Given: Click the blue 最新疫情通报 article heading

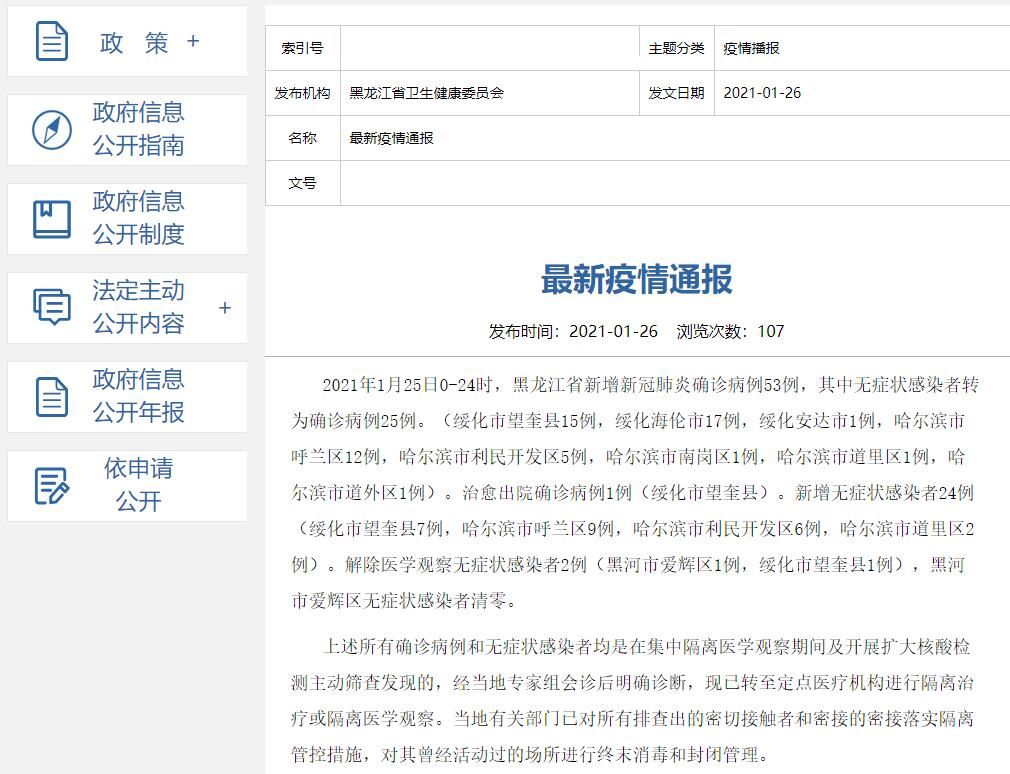Looking at the screenshot, I should tap(637, 280).
